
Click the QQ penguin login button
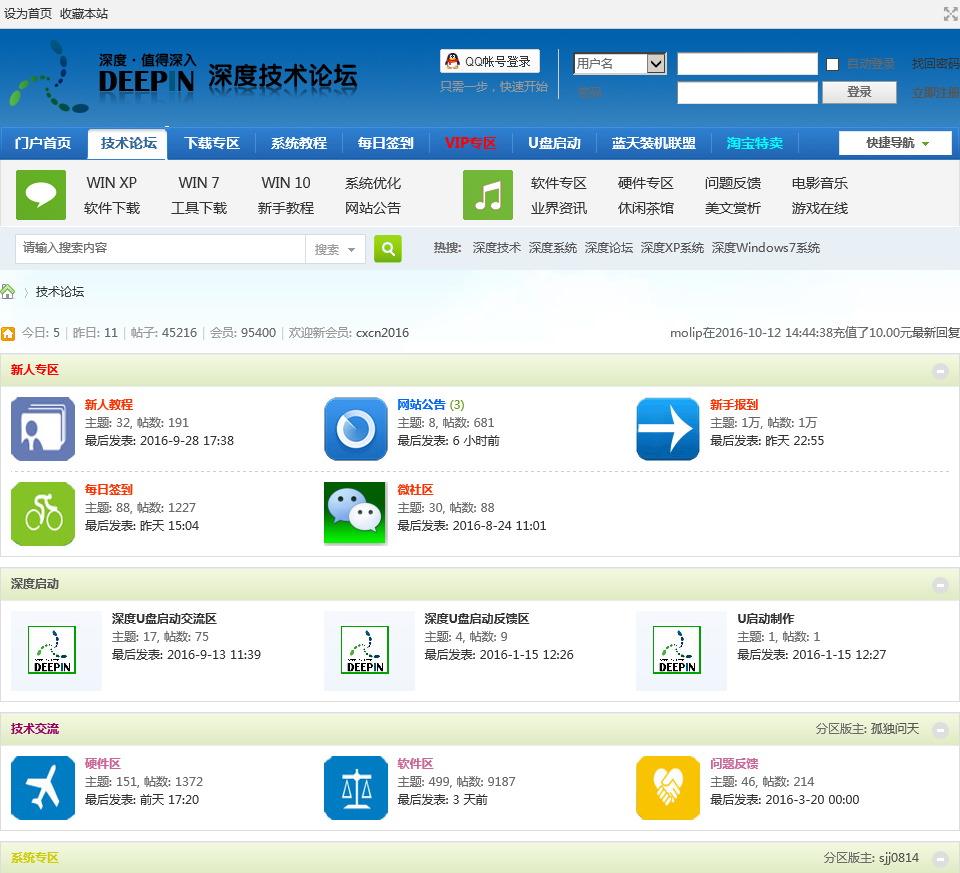[490, 61]
